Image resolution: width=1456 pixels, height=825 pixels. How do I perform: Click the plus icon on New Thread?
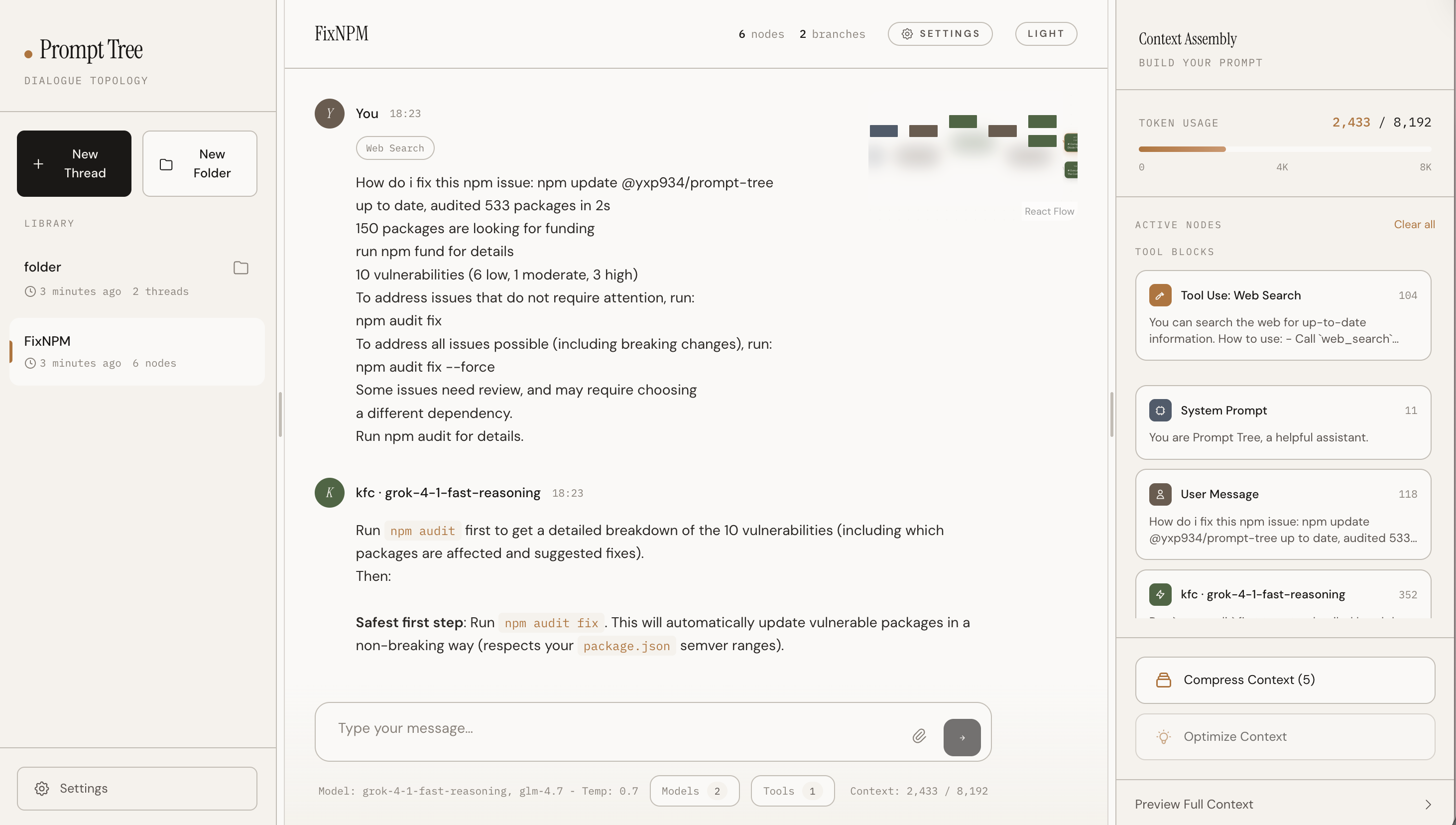pos(38,164)
